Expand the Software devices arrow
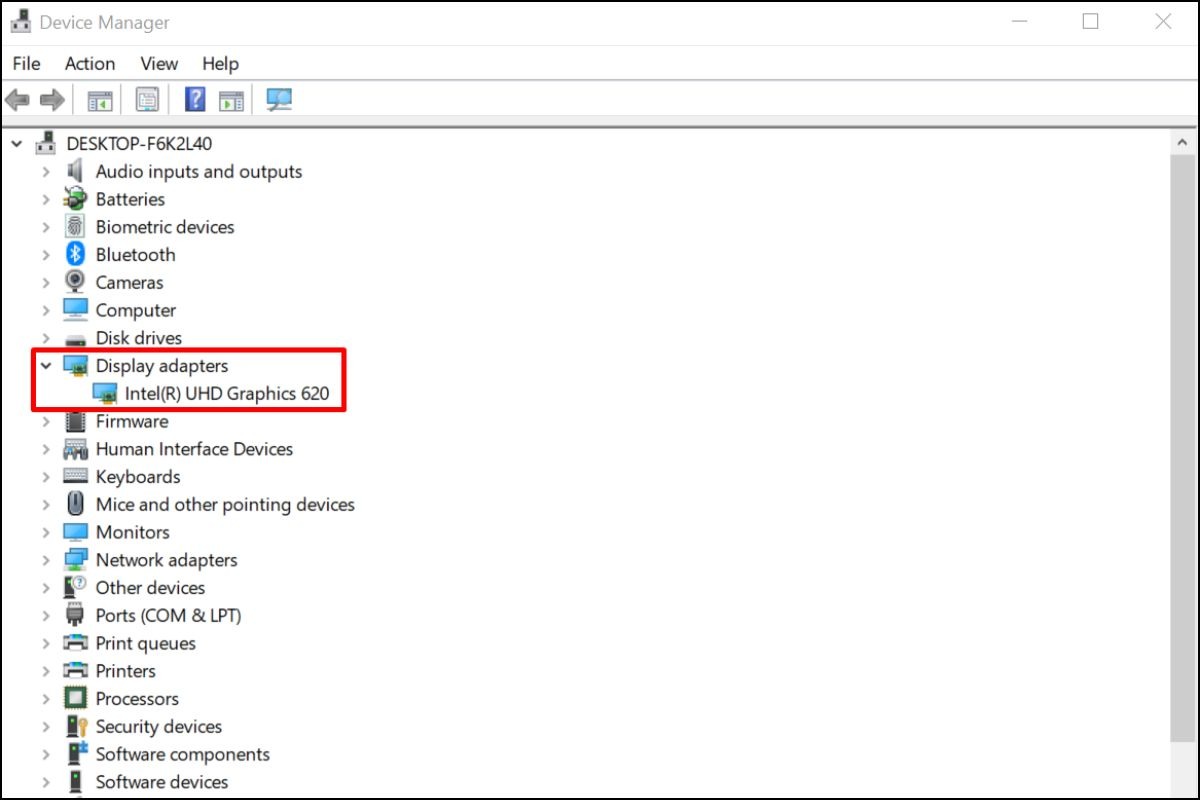This screenshot has height=800, width=1200. (x=46, y=782)
